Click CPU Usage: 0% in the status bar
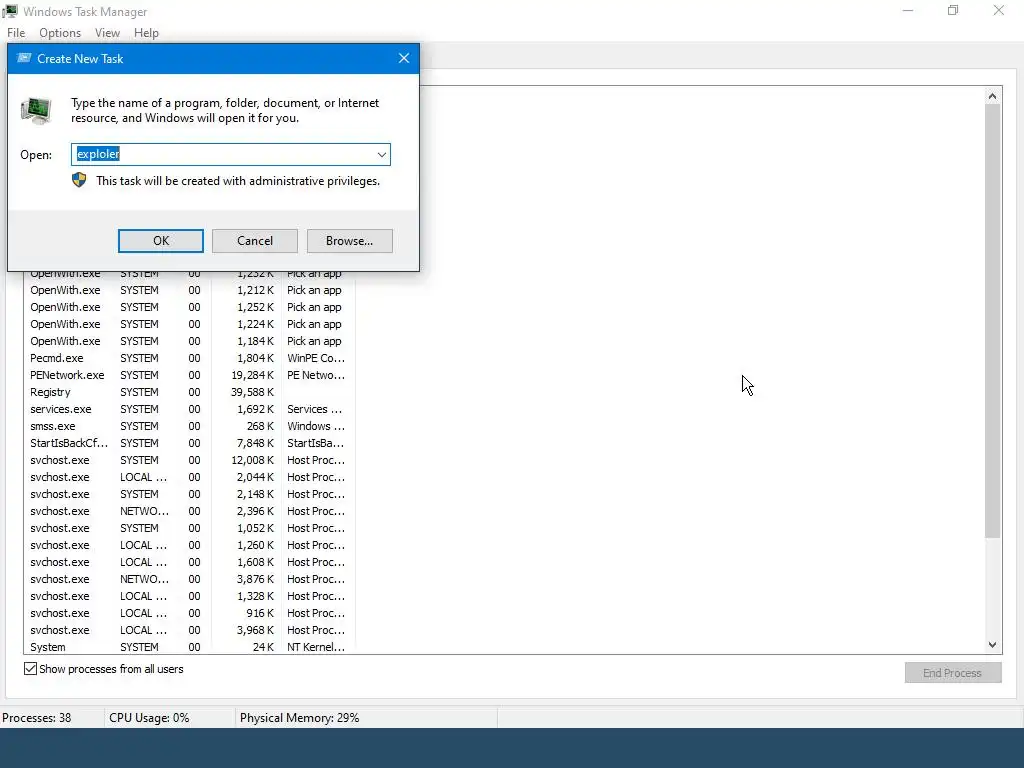The width and height of the screenshot is (1024, 768). click(149, 718)
